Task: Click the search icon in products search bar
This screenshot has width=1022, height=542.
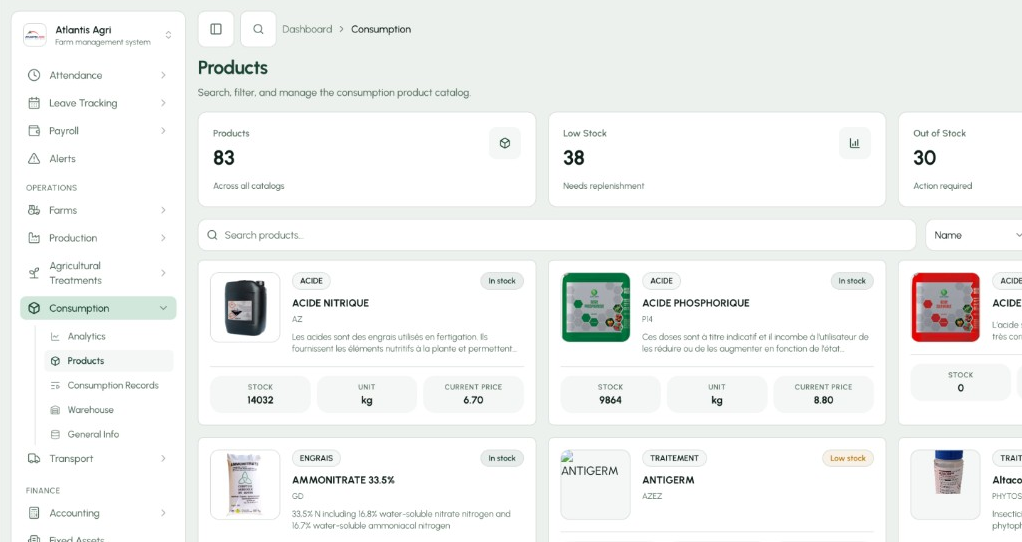Action: click(212, 235)
